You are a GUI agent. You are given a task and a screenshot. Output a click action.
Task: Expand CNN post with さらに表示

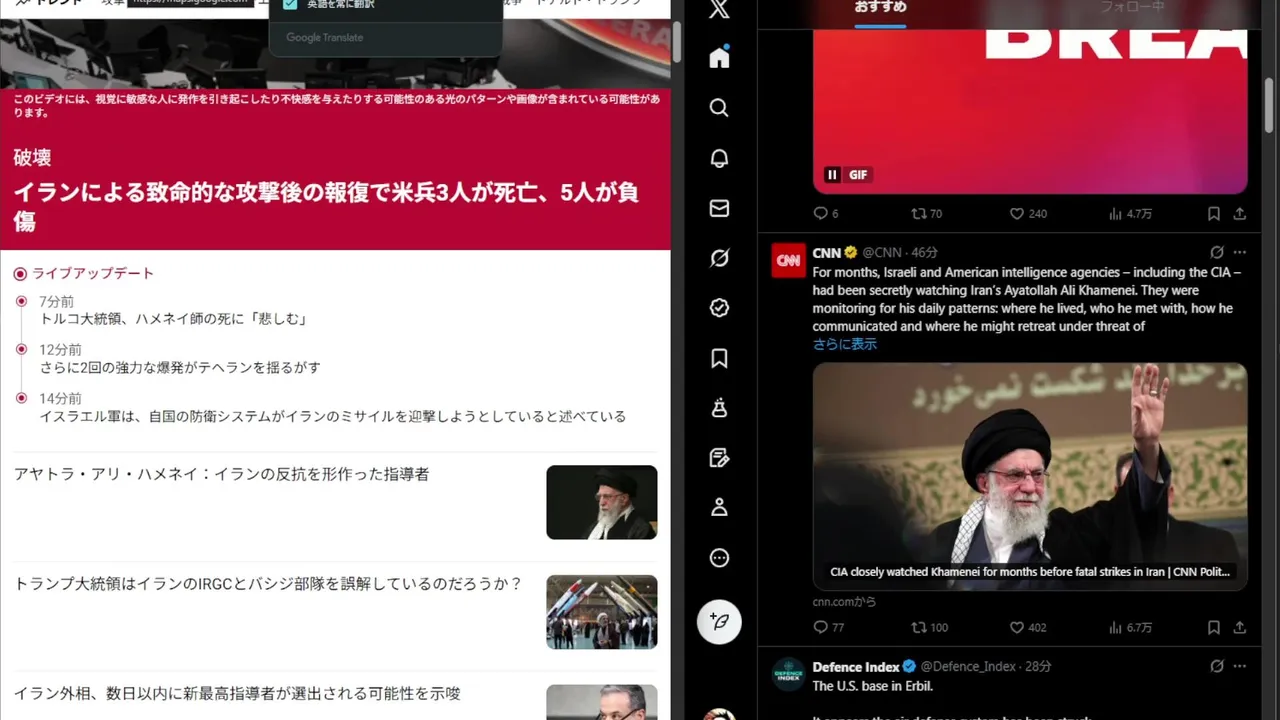(x=844, y=344)
